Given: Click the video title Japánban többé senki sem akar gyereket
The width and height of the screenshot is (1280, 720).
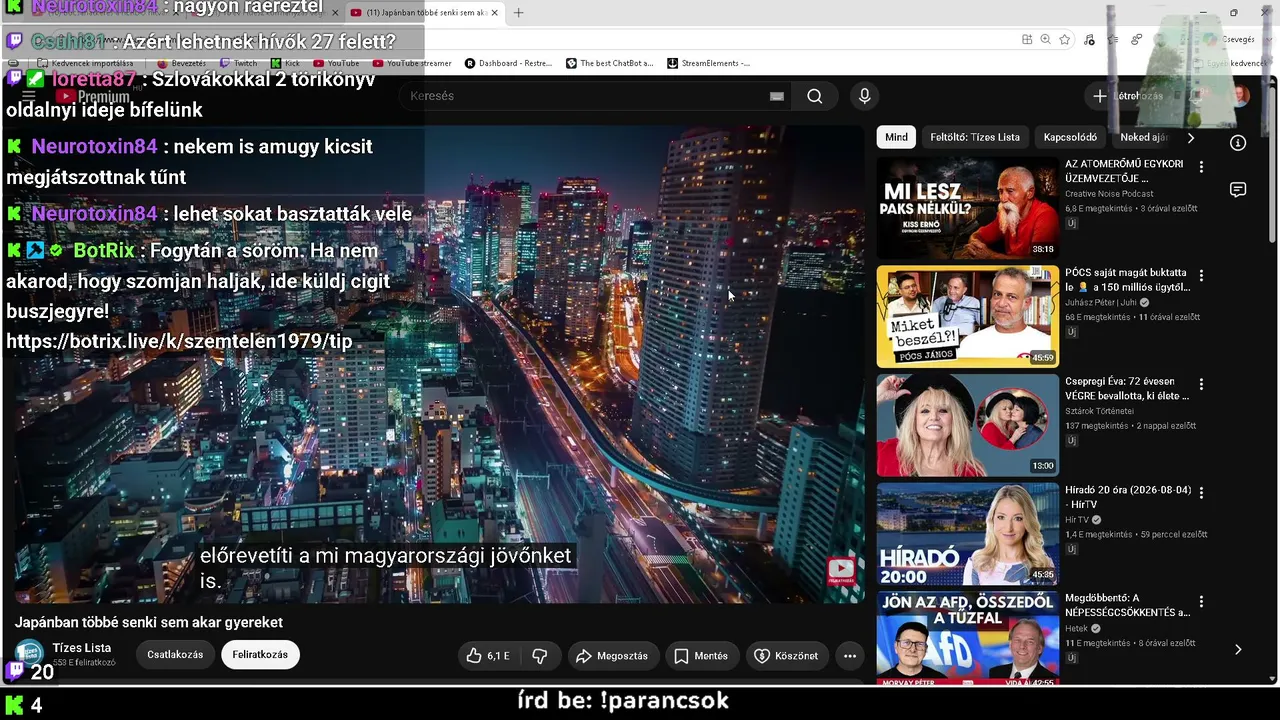Looking at the screenshot, I should click(x=148, y=622).
